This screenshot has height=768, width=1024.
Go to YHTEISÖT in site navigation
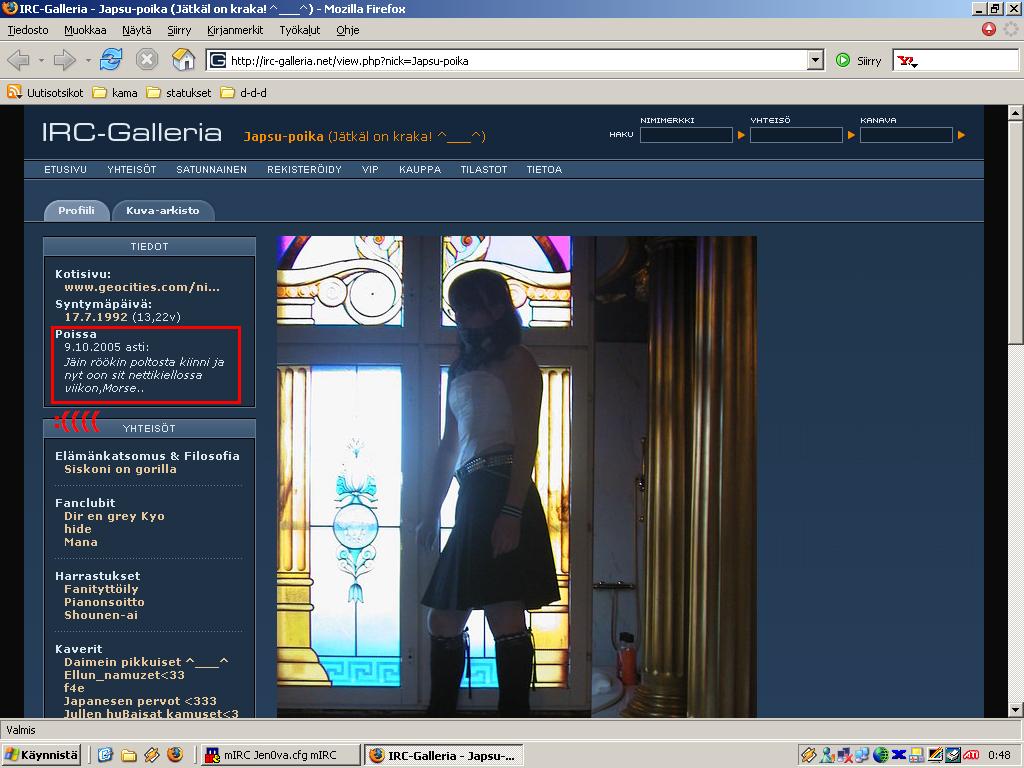132,169
